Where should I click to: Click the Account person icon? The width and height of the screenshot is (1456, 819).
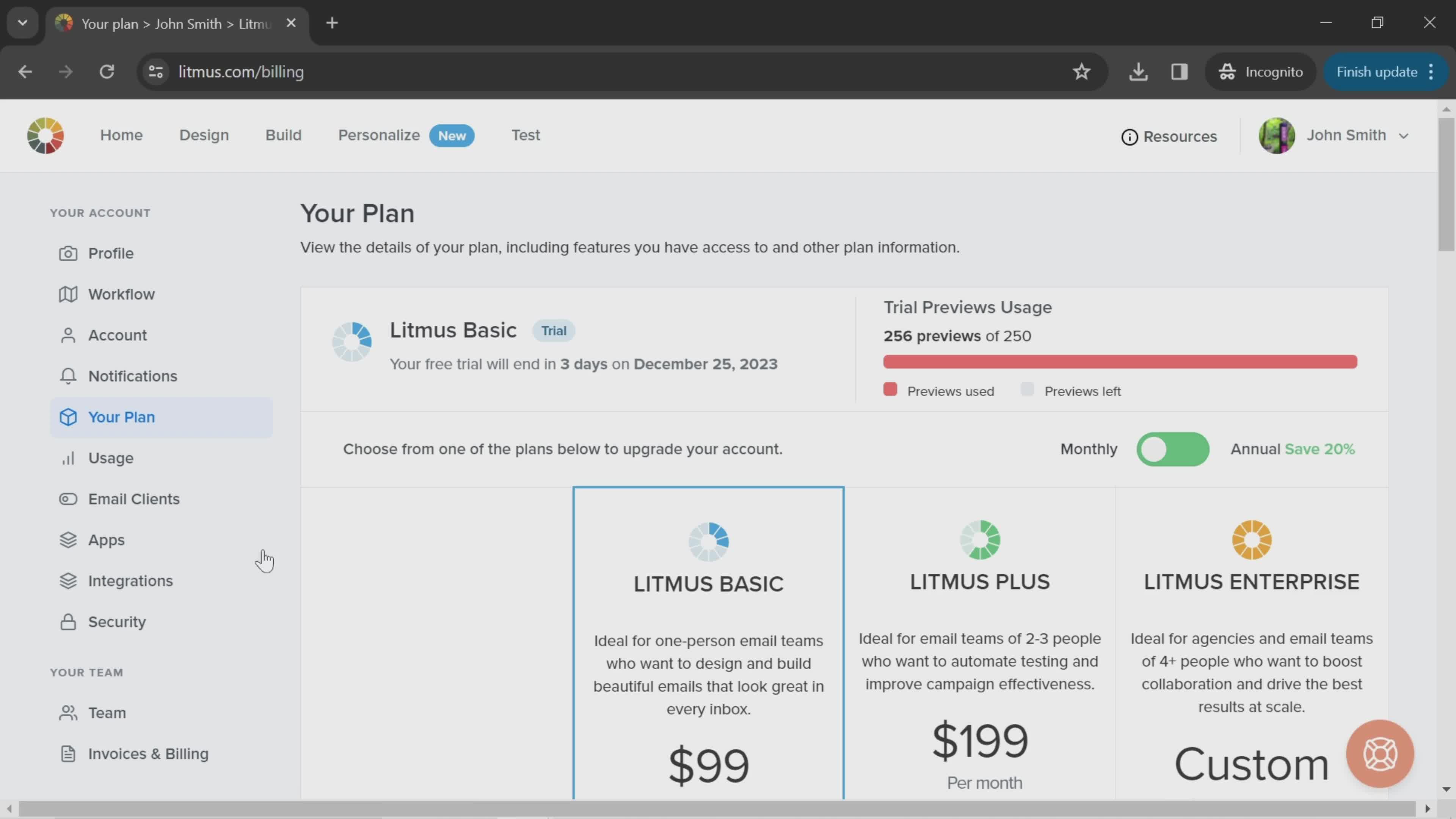click(x=68, y=335)
